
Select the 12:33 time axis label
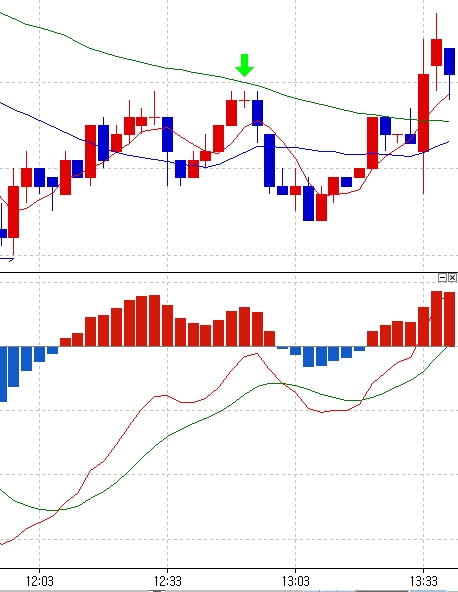168,581
